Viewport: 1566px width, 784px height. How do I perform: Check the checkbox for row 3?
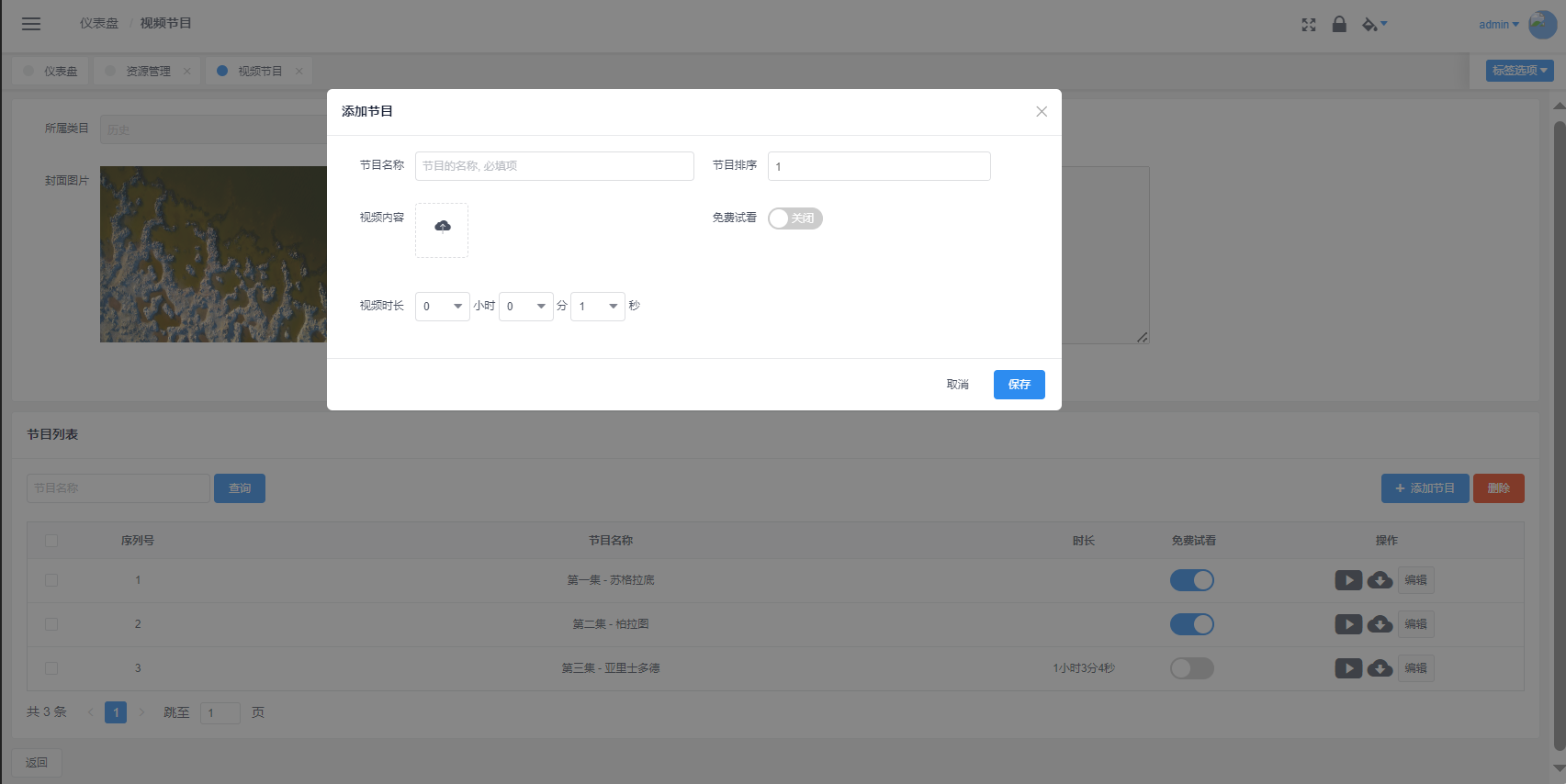click(x=51, y=668)
